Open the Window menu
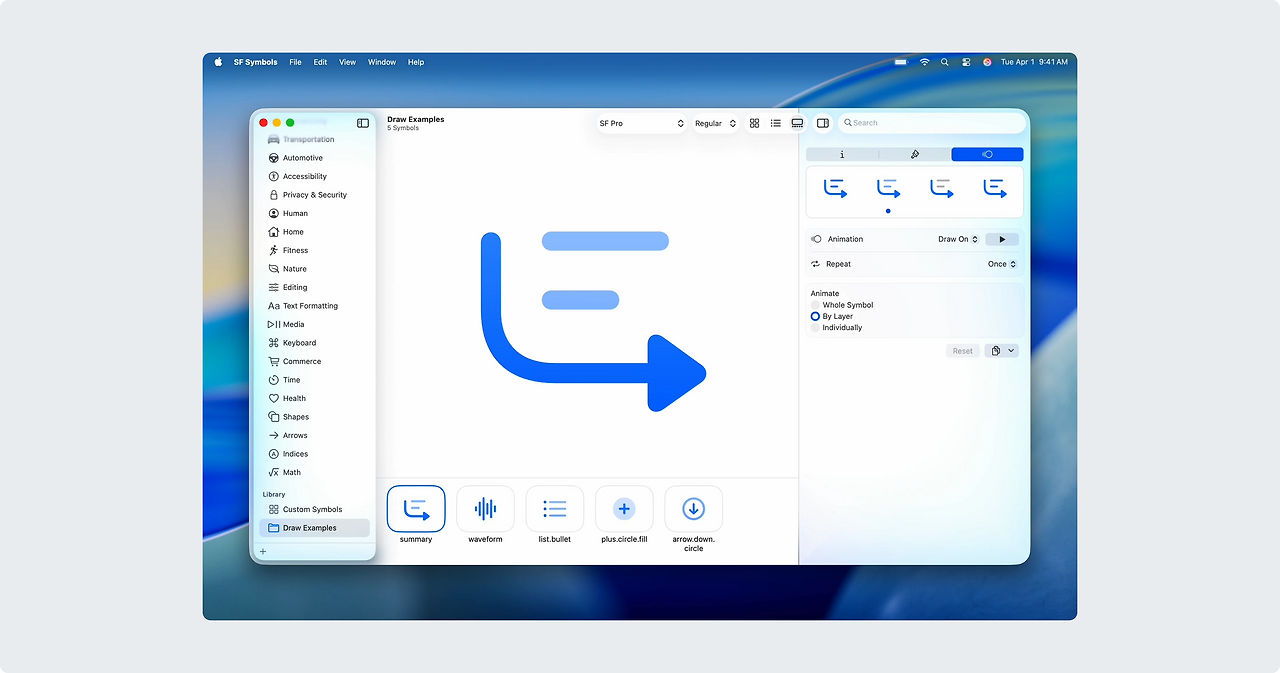Screen dimensions: 1280x673 pos(382,62)
